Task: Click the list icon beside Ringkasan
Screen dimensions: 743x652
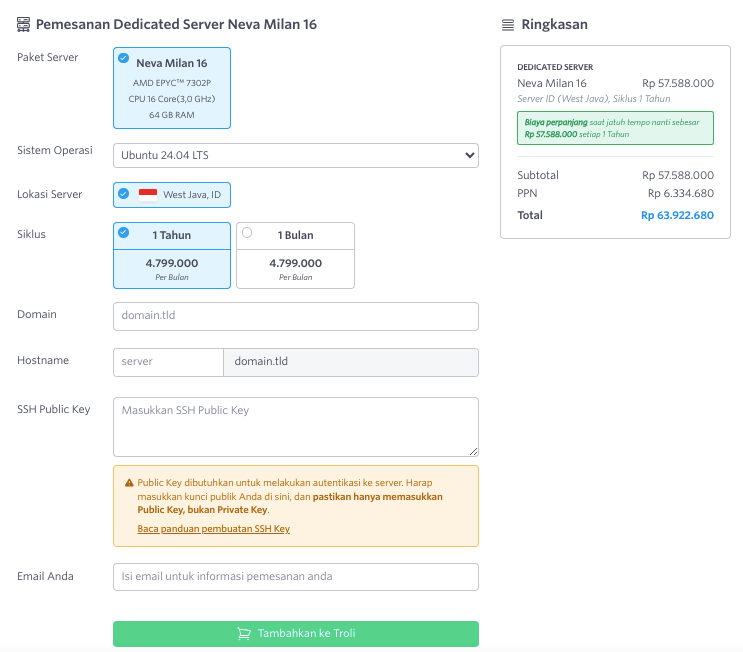Action: [508, 24]
